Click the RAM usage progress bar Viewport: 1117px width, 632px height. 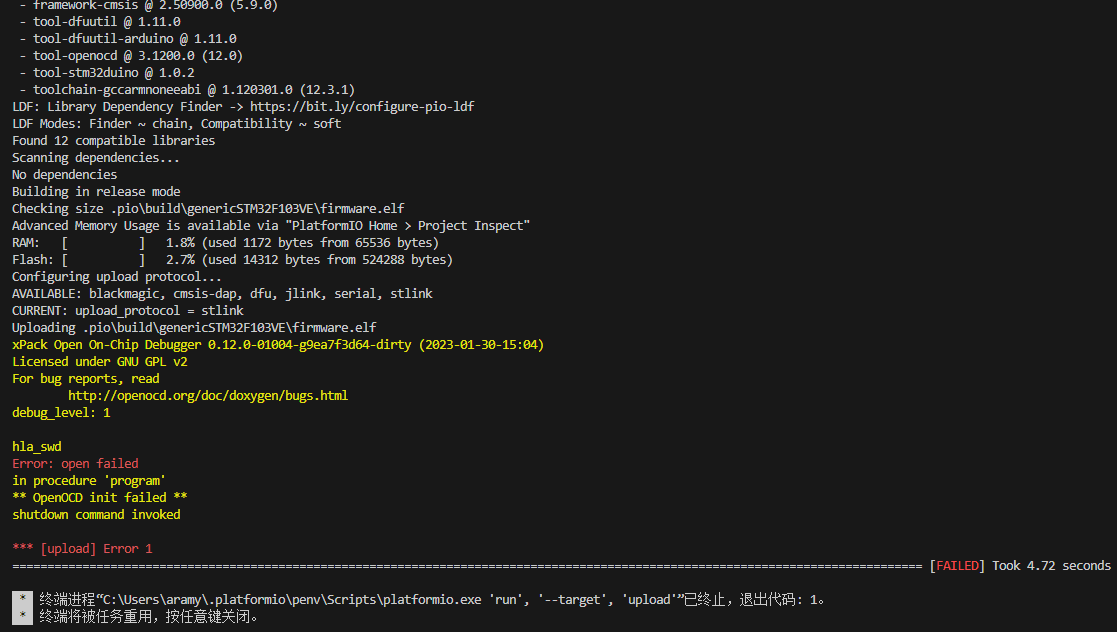pyautogui.click(x=103, y=243)
